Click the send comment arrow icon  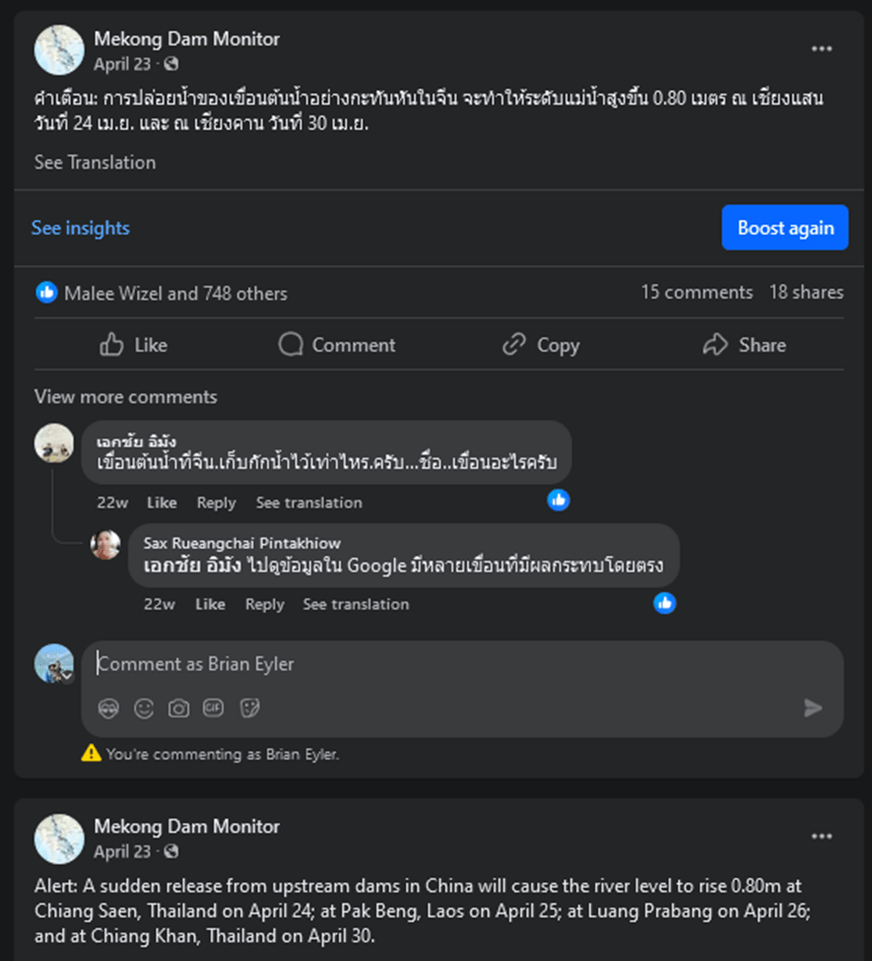(x=813, y=708)
